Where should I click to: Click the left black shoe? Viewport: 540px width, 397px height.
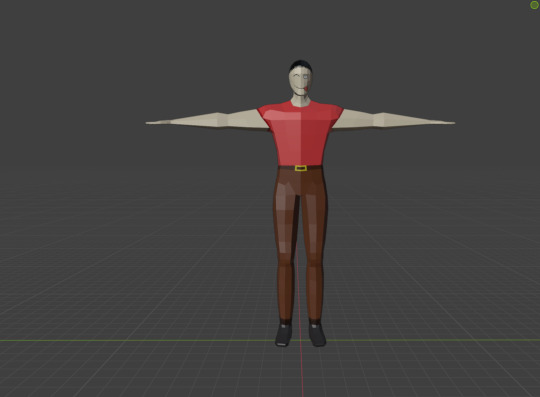click(x=284, y=335)
